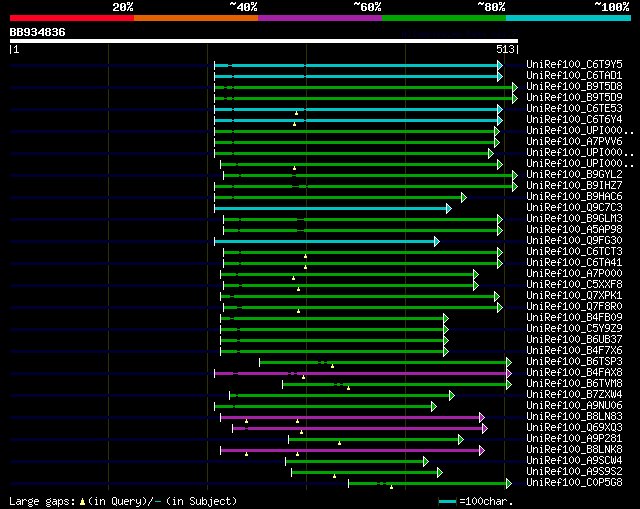The height and width of the screenshot is (509, 640).
Task: Open hit label UniRef100_B9T5D8
Action: [x=574, y=86]
